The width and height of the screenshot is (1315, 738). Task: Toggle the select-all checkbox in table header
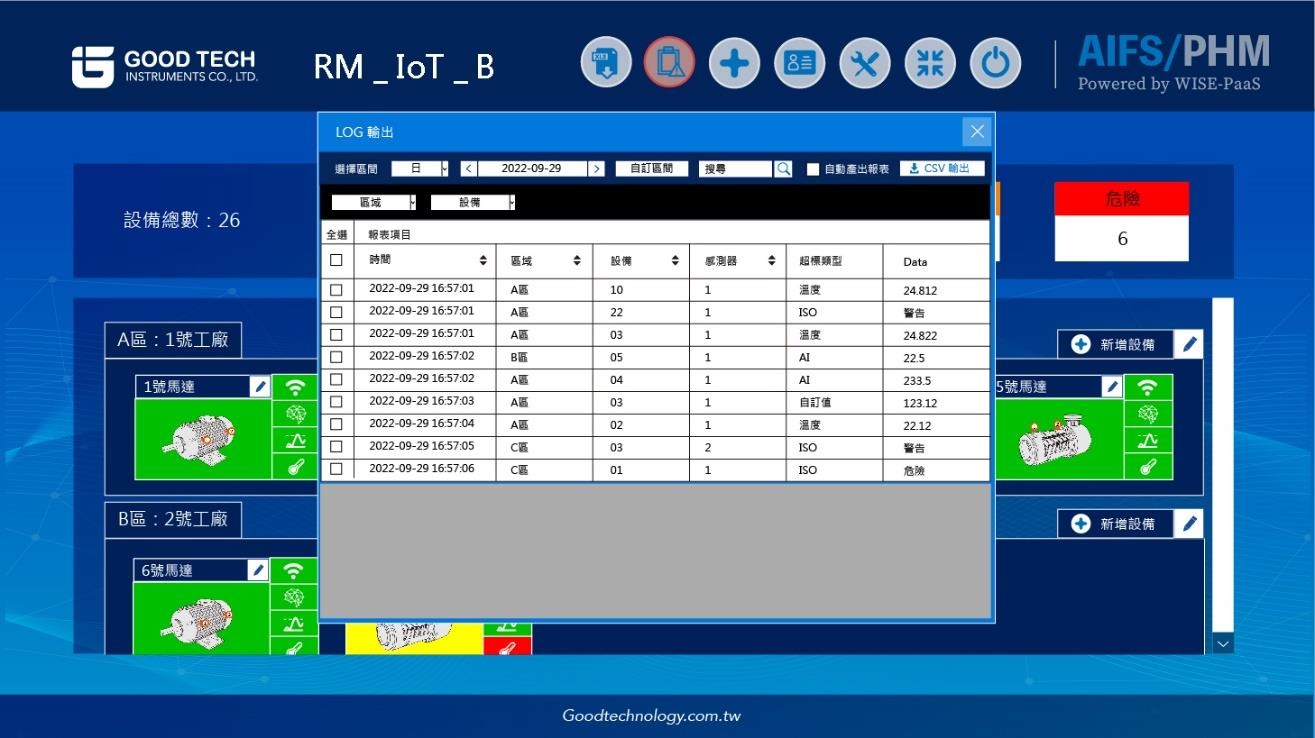click(336, 260)
